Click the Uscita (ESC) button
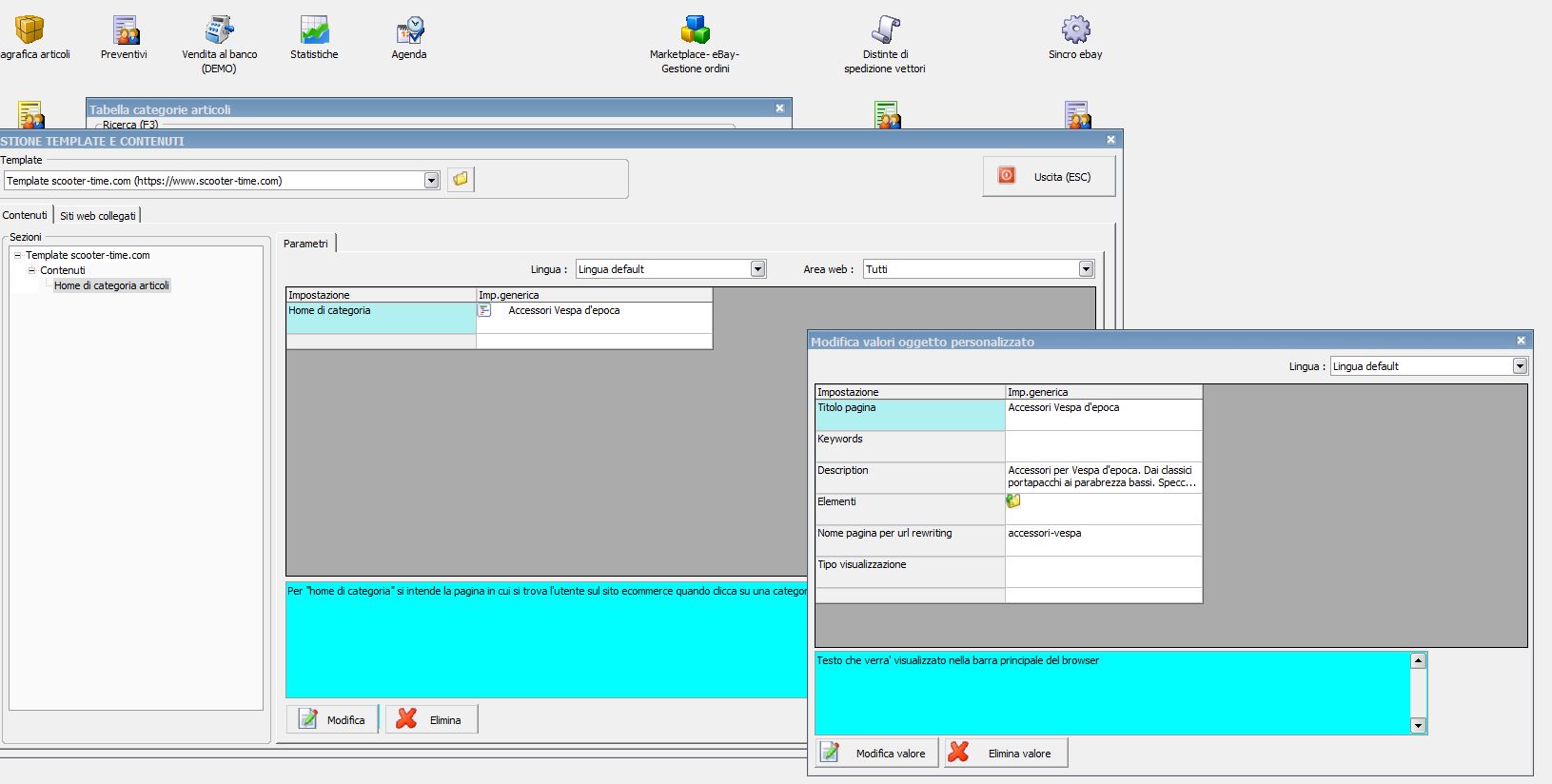The image size is (1552, 784). (x=1049, y=177)
